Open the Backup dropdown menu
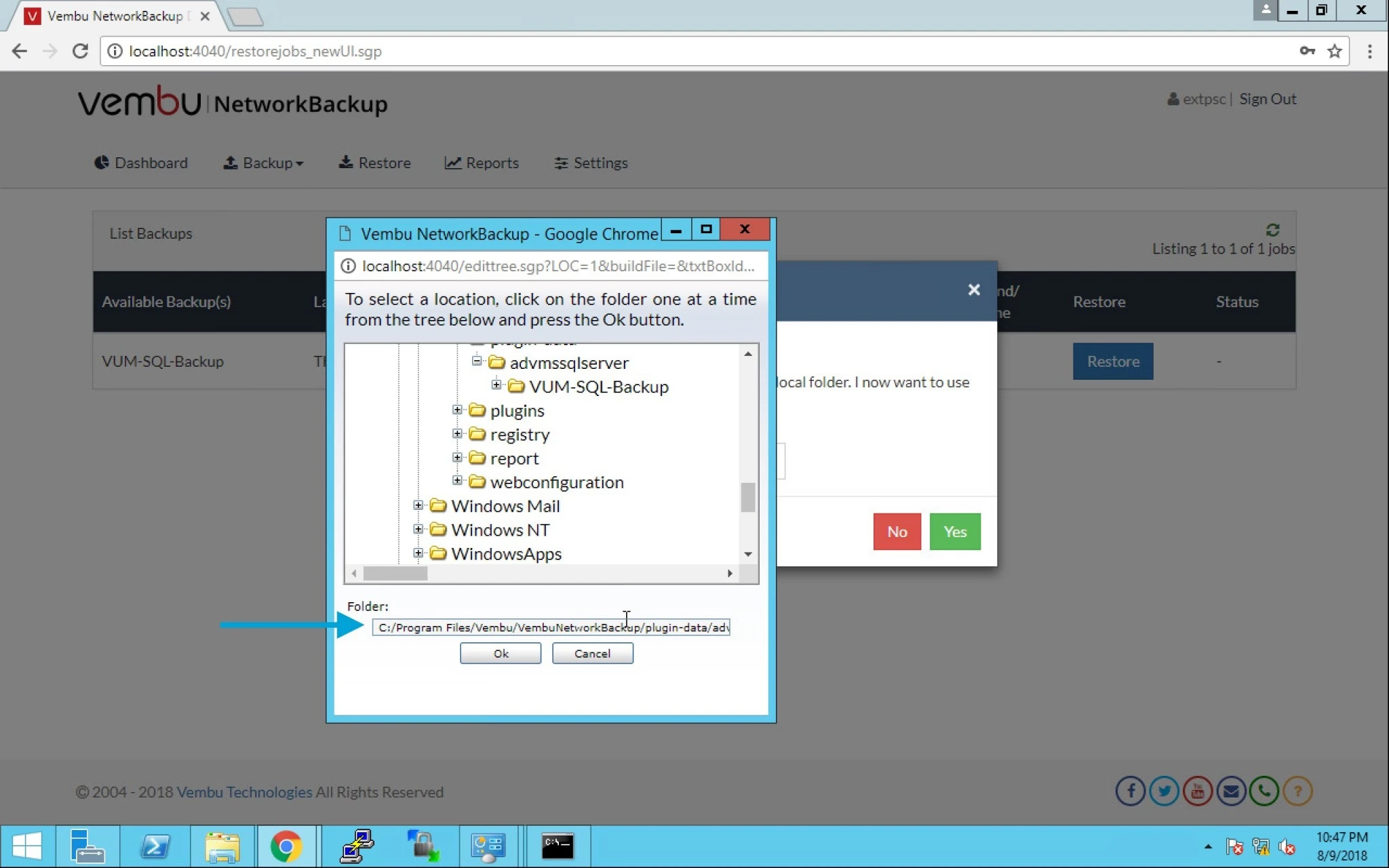The height and width of the screenshot is (868, 1389). click(263, 163)
